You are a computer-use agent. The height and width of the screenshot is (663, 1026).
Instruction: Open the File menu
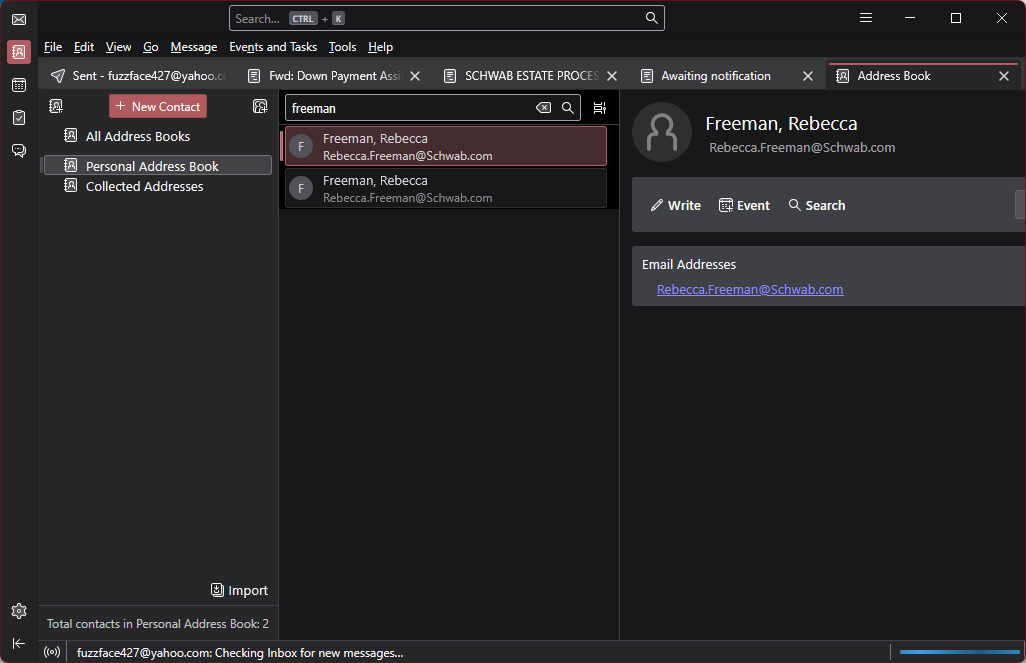coord(53,47)
